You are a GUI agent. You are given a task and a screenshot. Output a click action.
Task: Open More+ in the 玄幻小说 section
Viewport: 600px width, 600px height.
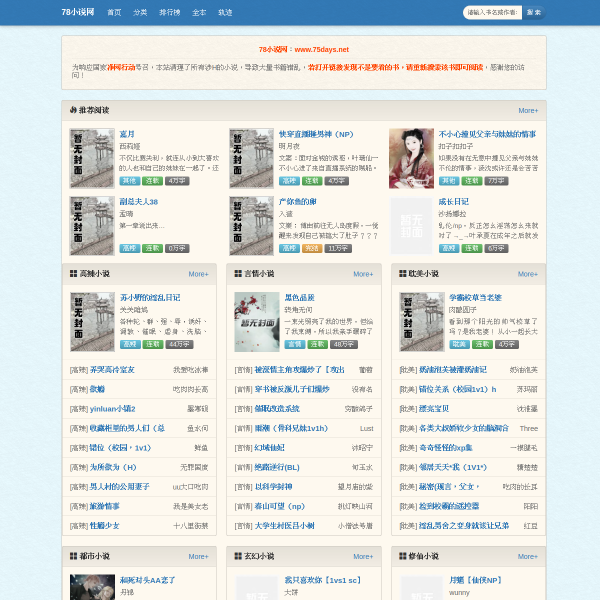tap(363, 556)
